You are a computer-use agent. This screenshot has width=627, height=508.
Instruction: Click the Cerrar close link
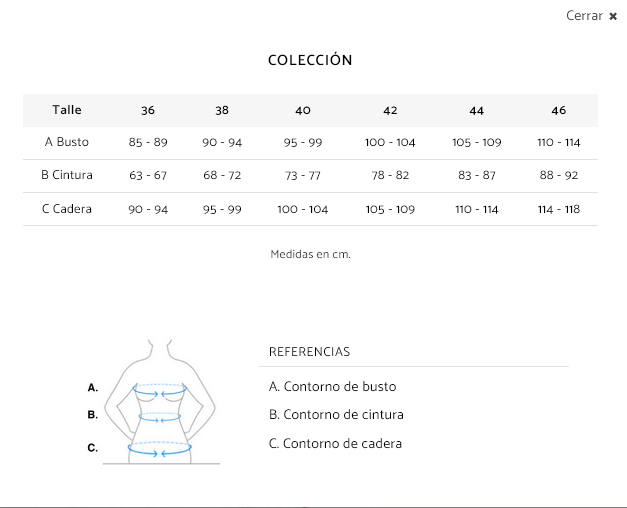point(584,16)
